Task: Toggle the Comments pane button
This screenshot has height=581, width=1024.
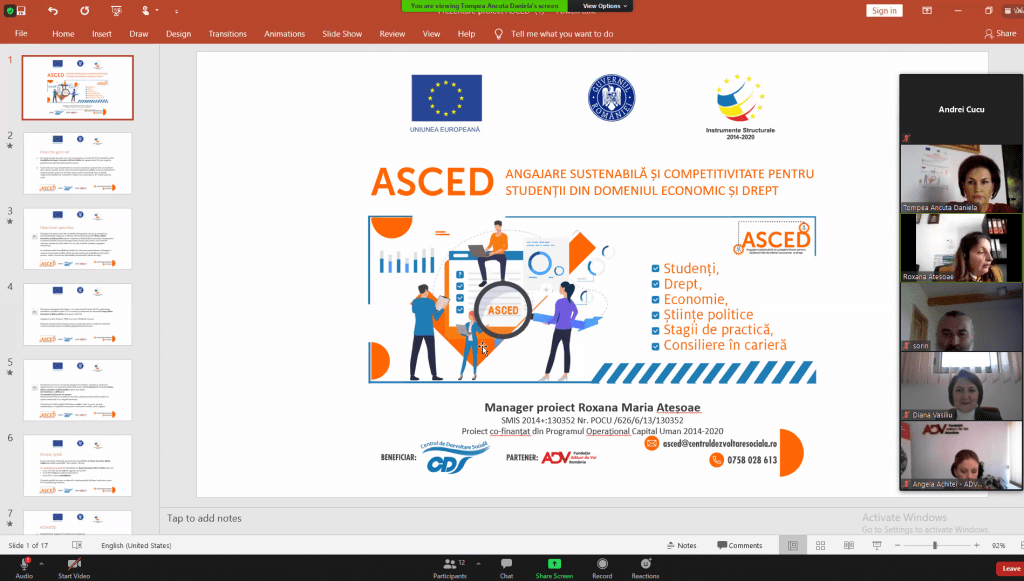Action: coord(739,545)
